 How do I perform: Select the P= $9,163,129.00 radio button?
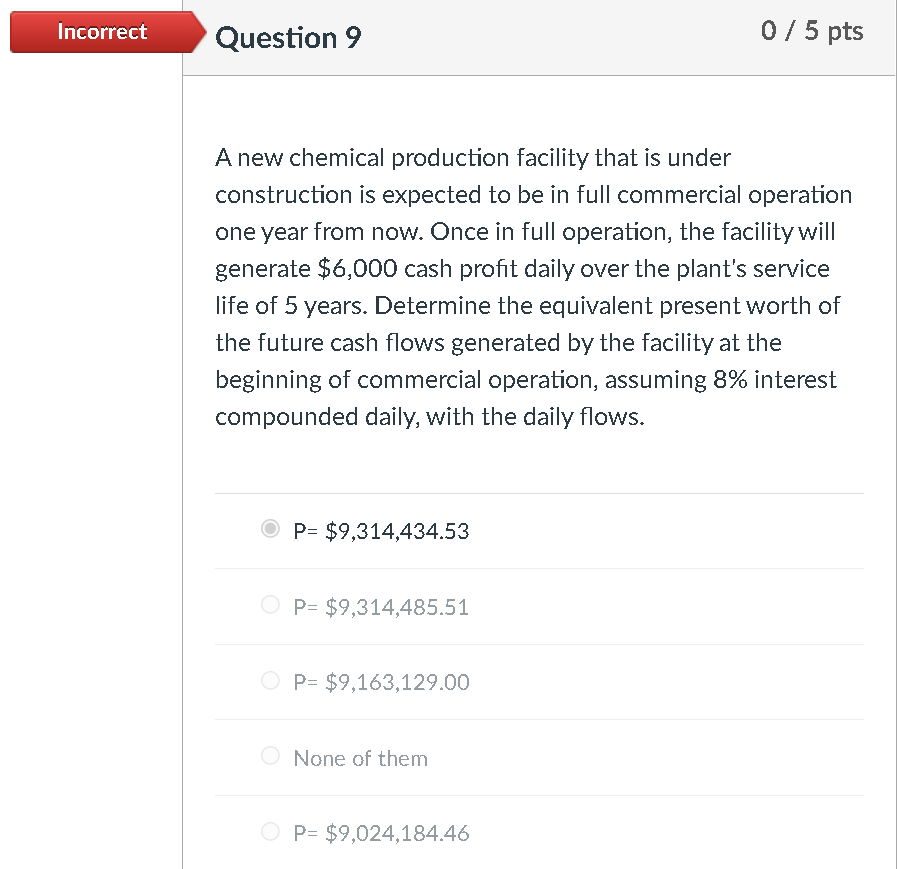tap(270, 680)
